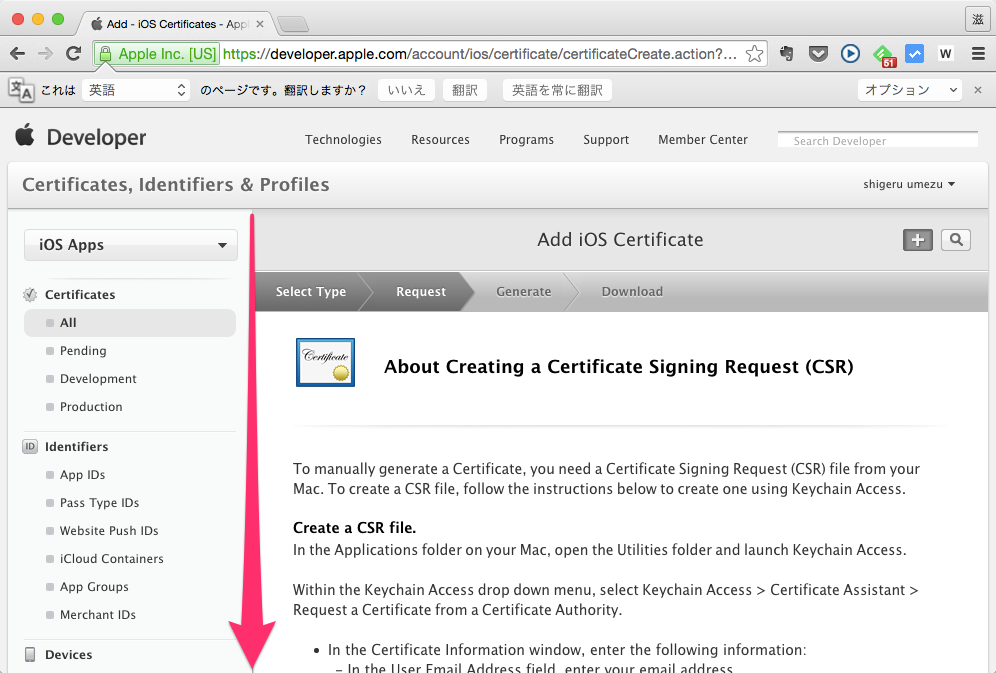
Task: Open the Programs menu
Action: coord(527,140)
